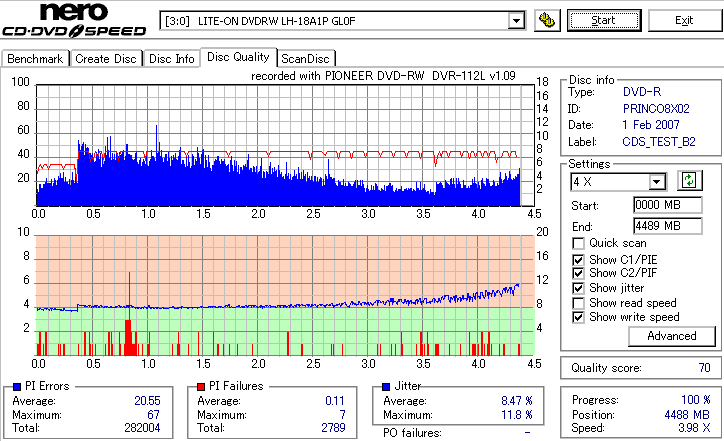724x441 pixels.
Task: Open the Create Disc tab
Action: tap(106, 59)
